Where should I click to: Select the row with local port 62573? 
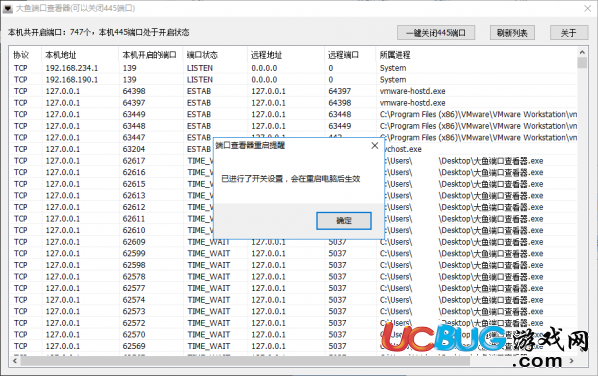coord(293,312)
